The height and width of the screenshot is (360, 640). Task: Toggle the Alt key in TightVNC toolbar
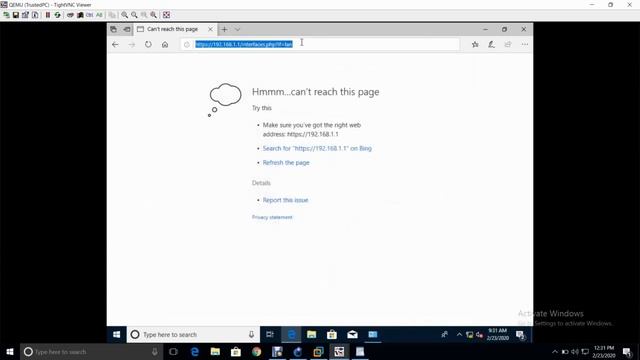coord(99,15)
